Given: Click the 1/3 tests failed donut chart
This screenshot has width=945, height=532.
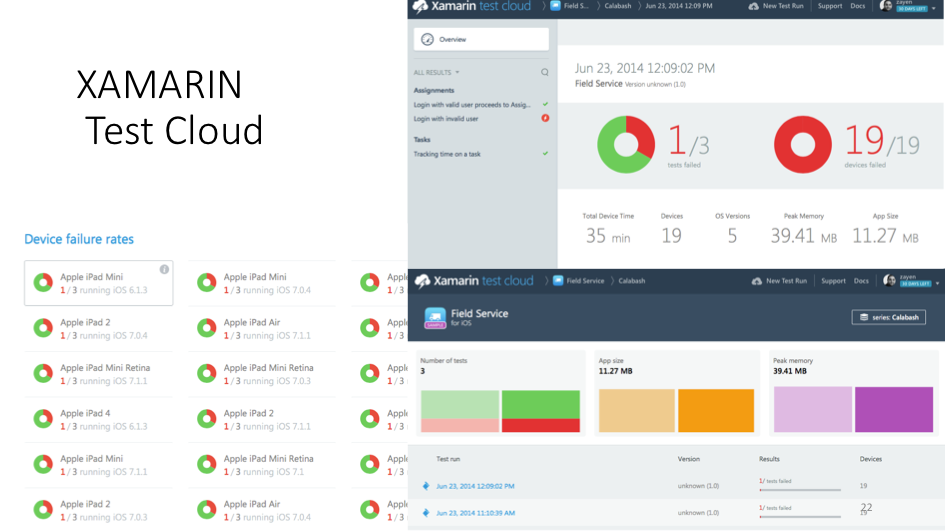Looking at the screenshot, I should pos(626,145).
